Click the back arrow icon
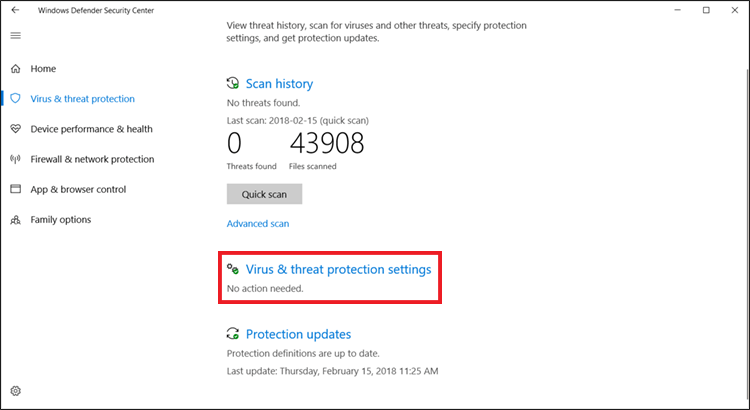 click(15, 10)
